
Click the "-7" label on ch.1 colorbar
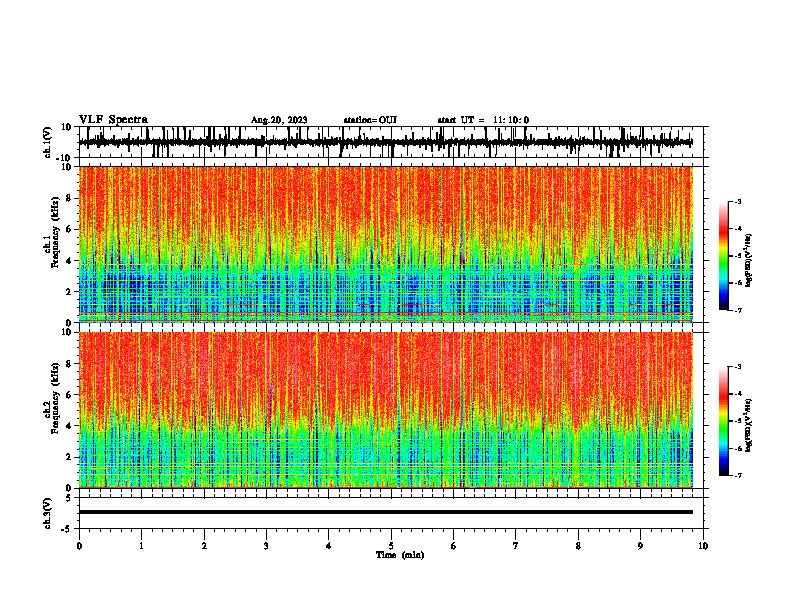pyautogui.click(x=737, y=310)
